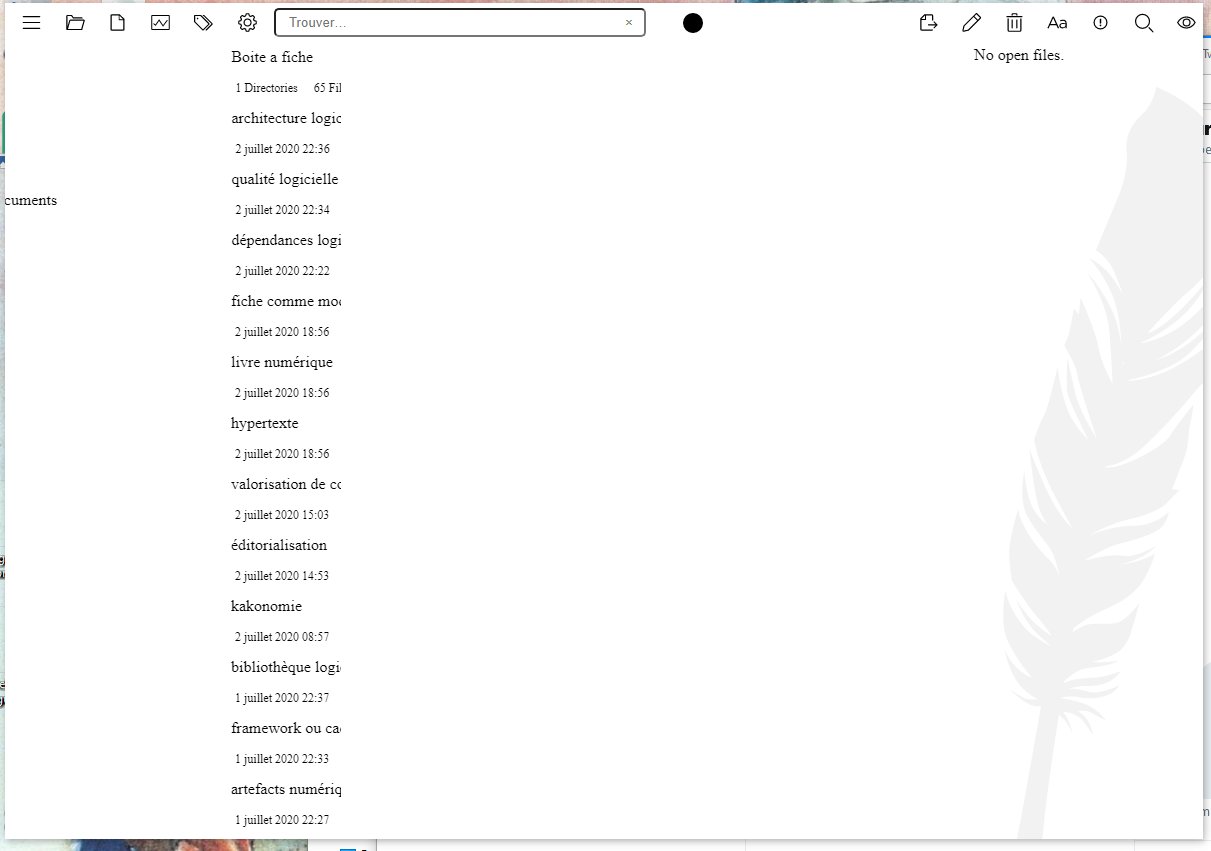This screenshot has width=1211, height=851.
Task: Delete file with the trash icon
Action: click(x=1014, y=23)
